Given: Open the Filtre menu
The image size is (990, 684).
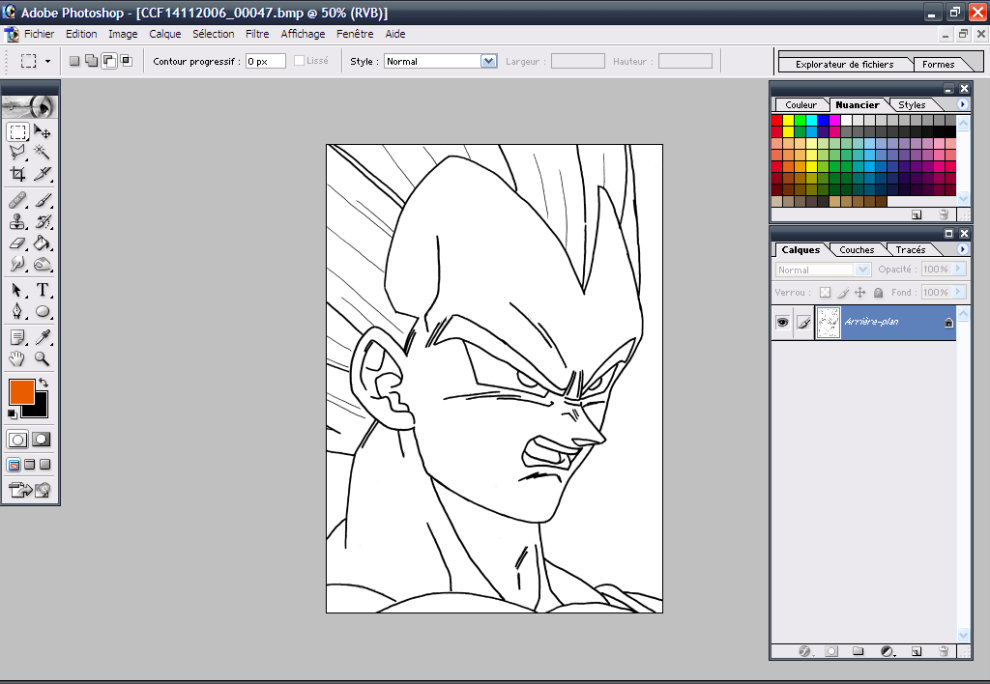Looking at the screenshot, I should 257,34.
